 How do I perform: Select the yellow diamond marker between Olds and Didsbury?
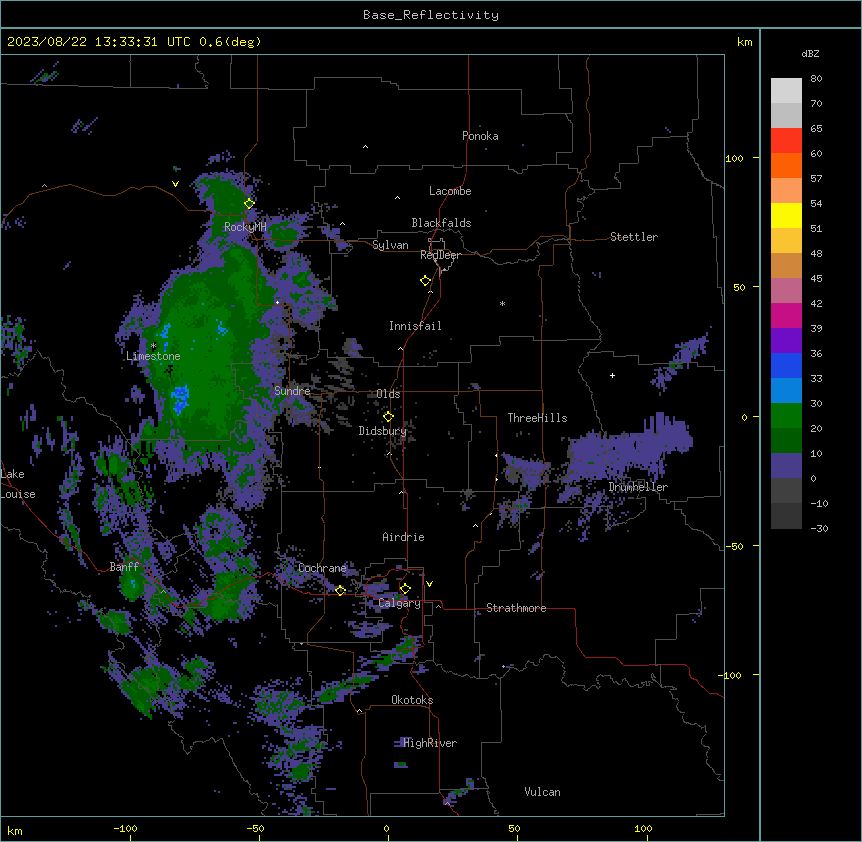tap(388, 416)
